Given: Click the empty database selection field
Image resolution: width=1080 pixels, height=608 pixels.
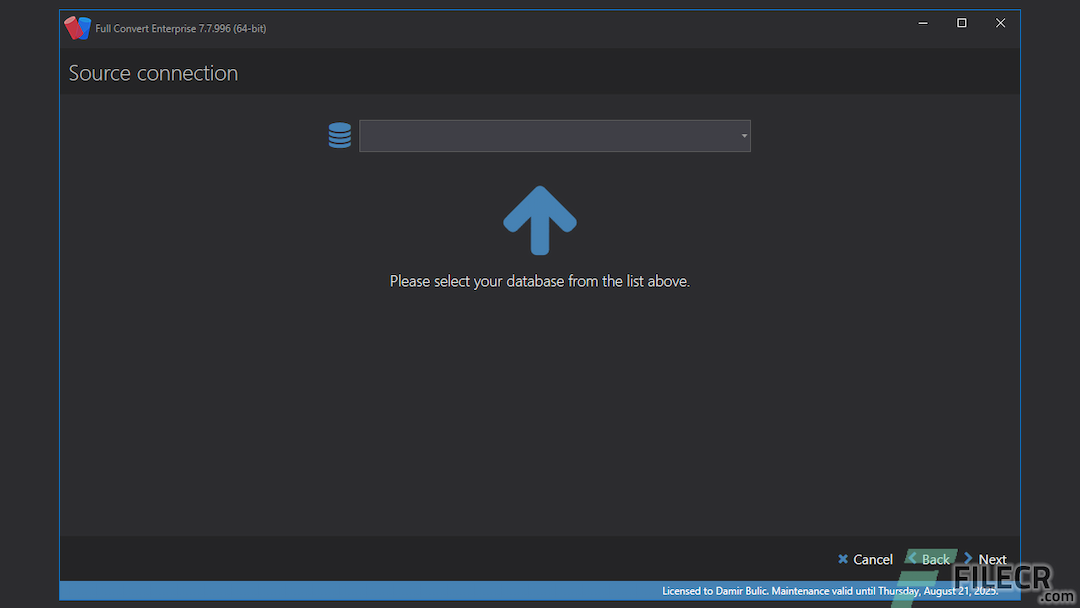Looking at the screenshot, I should [550, 135].
